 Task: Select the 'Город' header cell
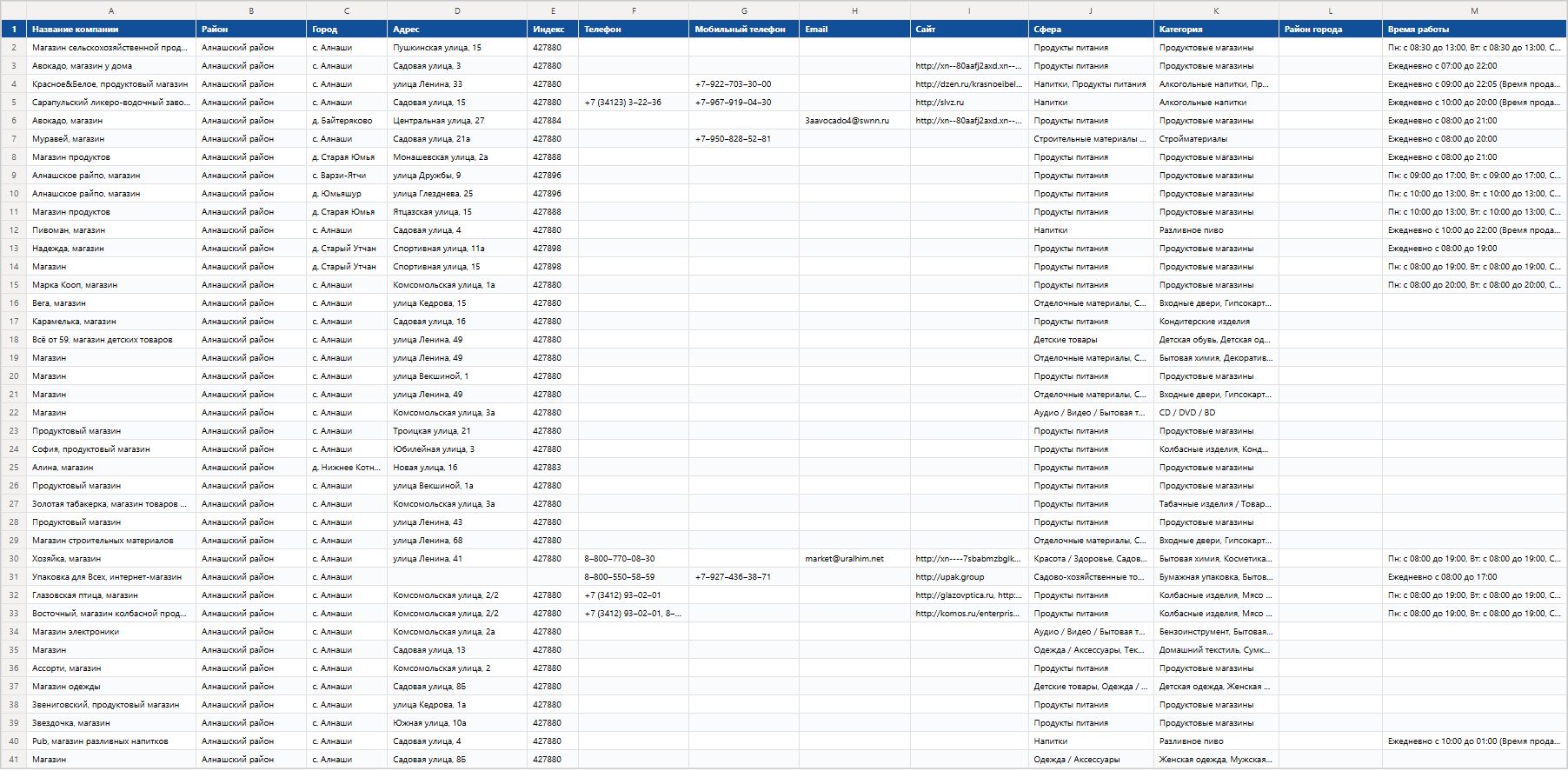pos(347,29)
